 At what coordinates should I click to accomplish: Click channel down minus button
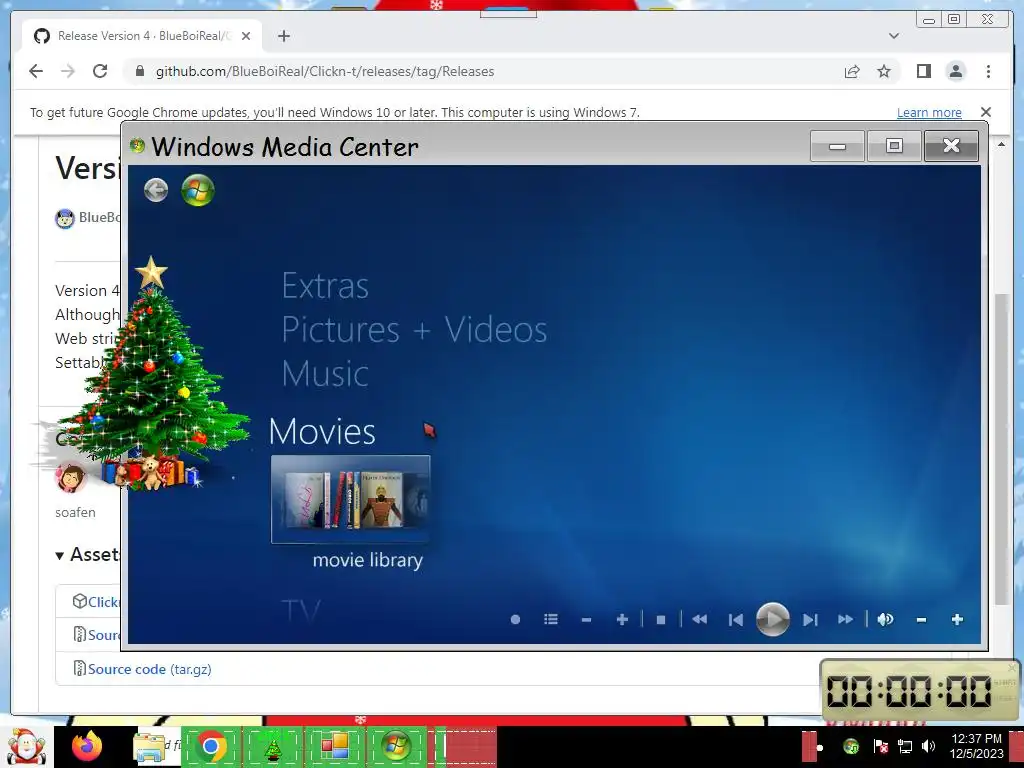coord(586,620)
